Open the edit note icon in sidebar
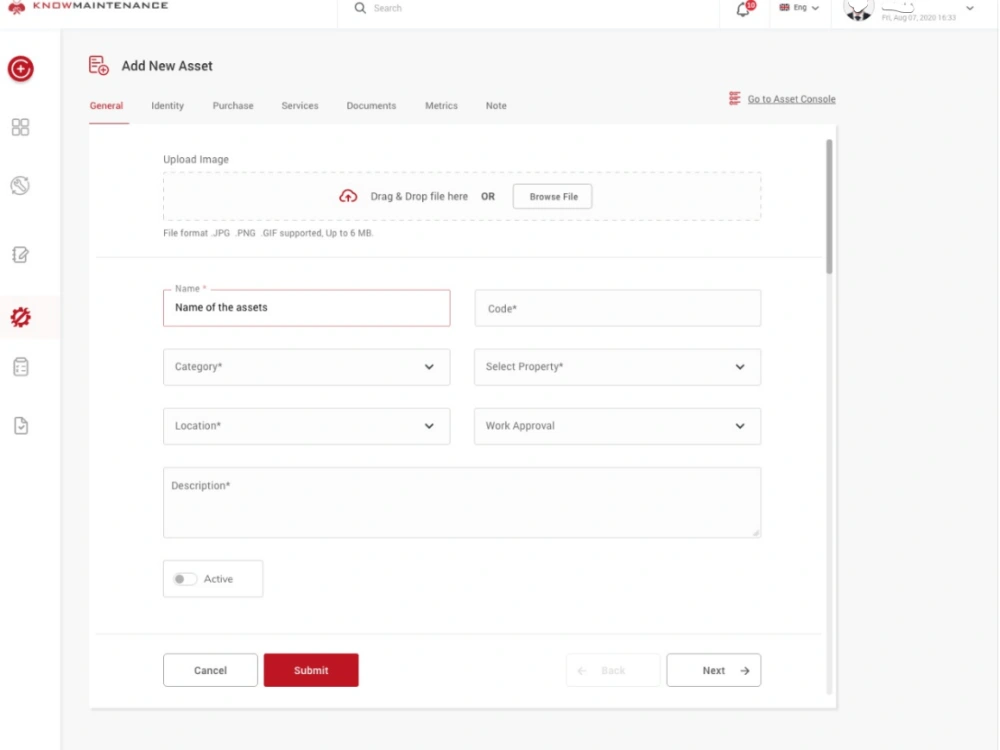1000x750 pixels. 20,254
